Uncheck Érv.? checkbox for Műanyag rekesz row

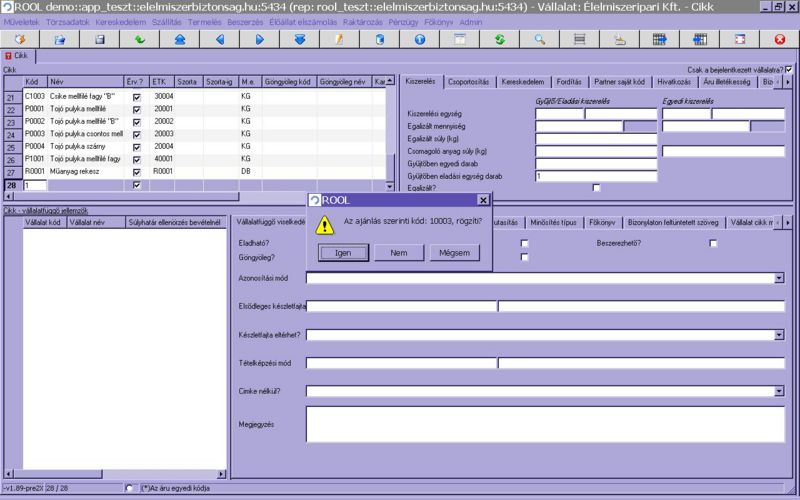tap(136, 172)
